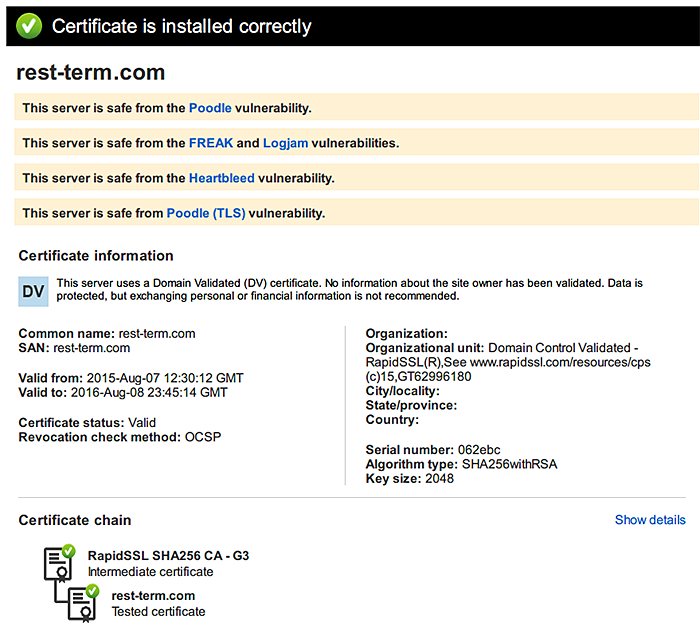Click the green checkmark icon in the header banner
Viewport: 700px width, 635px height.
click(x=29, y=26)
